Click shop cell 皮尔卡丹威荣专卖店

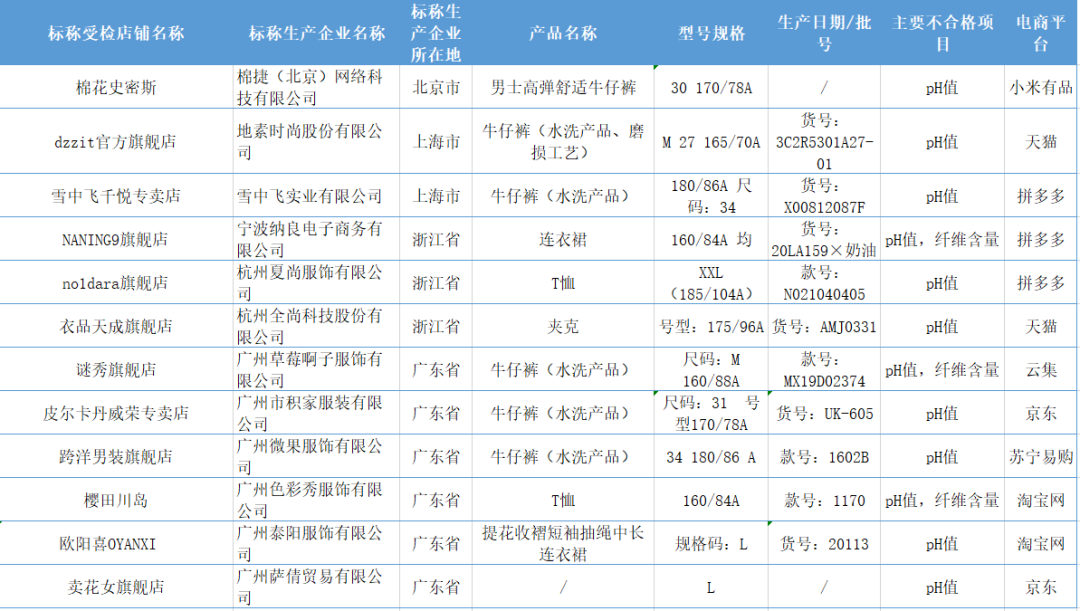(116, 413)
